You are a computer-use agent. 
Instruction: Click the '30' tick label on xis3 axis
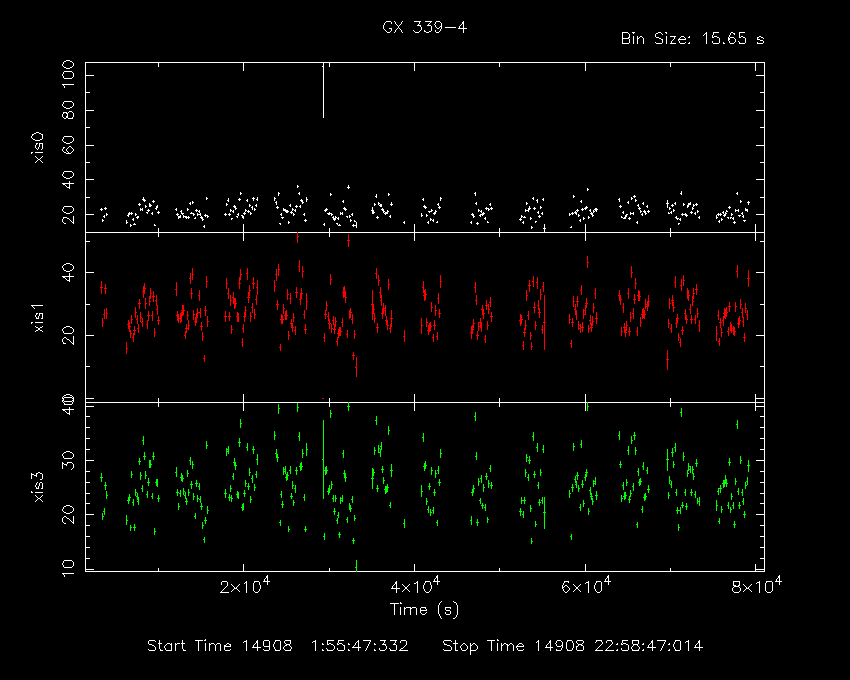coord(68,460)
